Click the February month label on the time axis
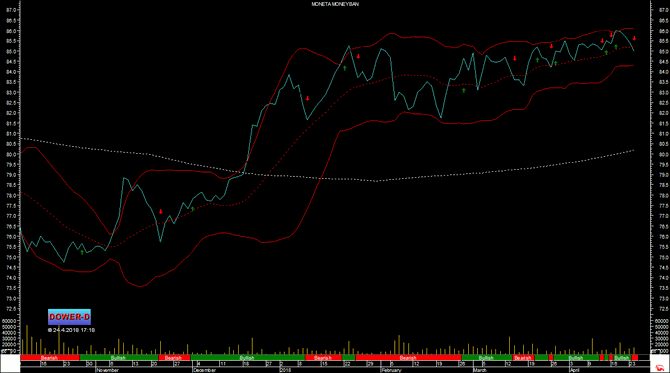670x373 pixels. (391, 370)
